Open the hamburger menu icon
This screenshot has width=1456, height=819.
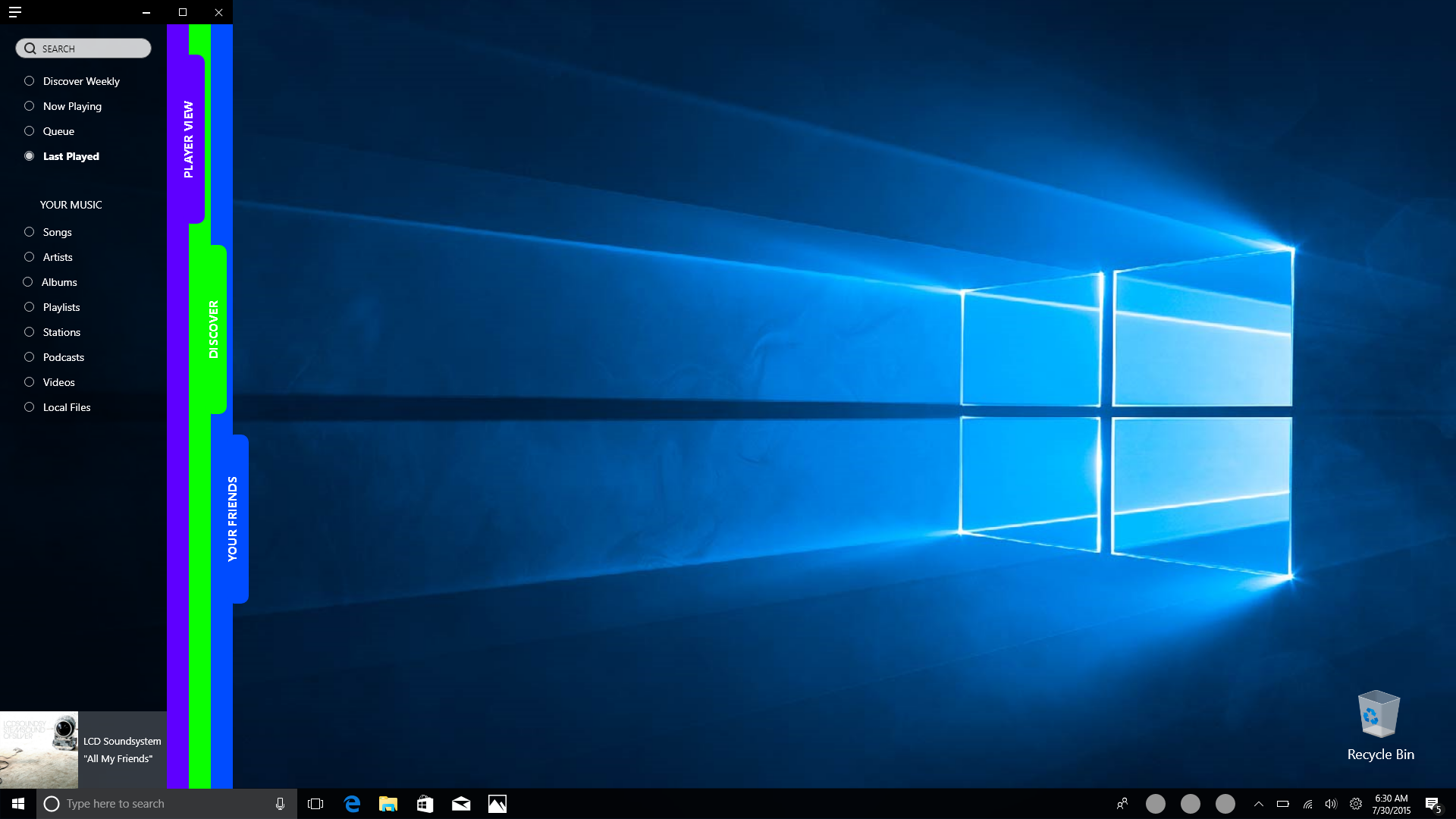(x=15, y=12)
